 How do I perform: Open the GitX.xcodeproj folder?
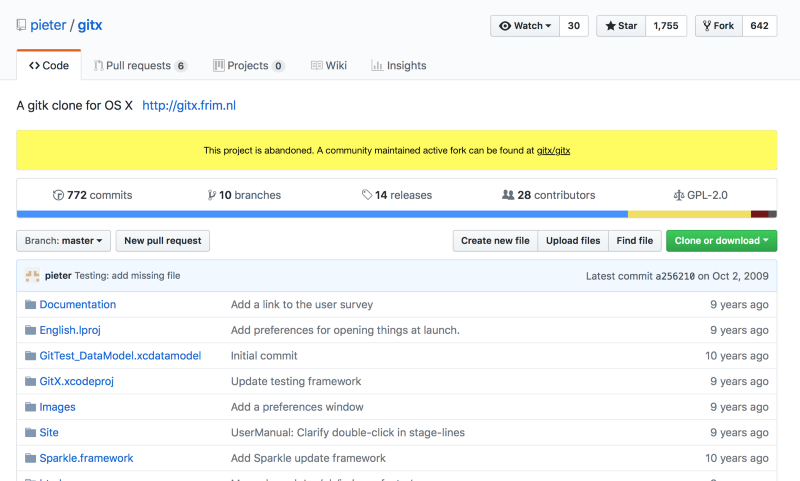tap(77, 381)
